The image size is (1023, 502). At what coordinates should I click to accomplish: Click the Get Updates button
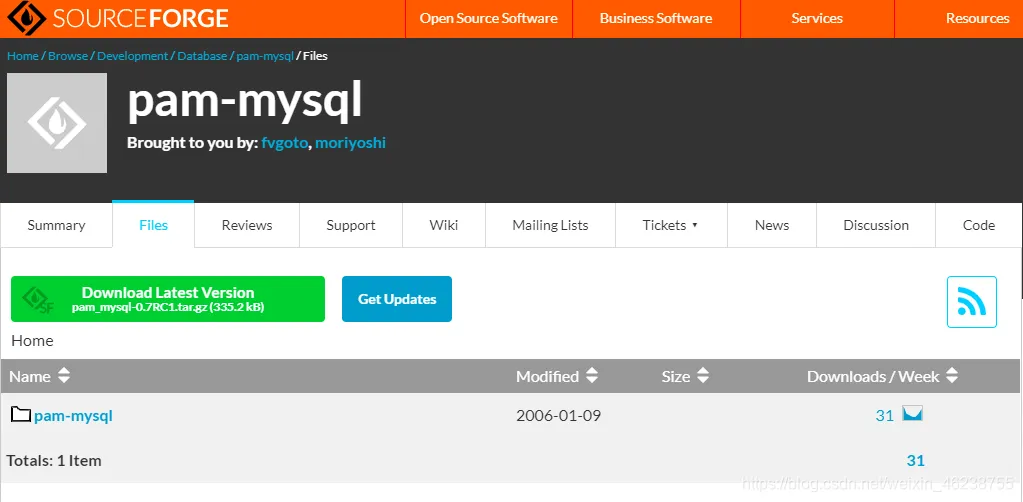click(x=397, y=299)
